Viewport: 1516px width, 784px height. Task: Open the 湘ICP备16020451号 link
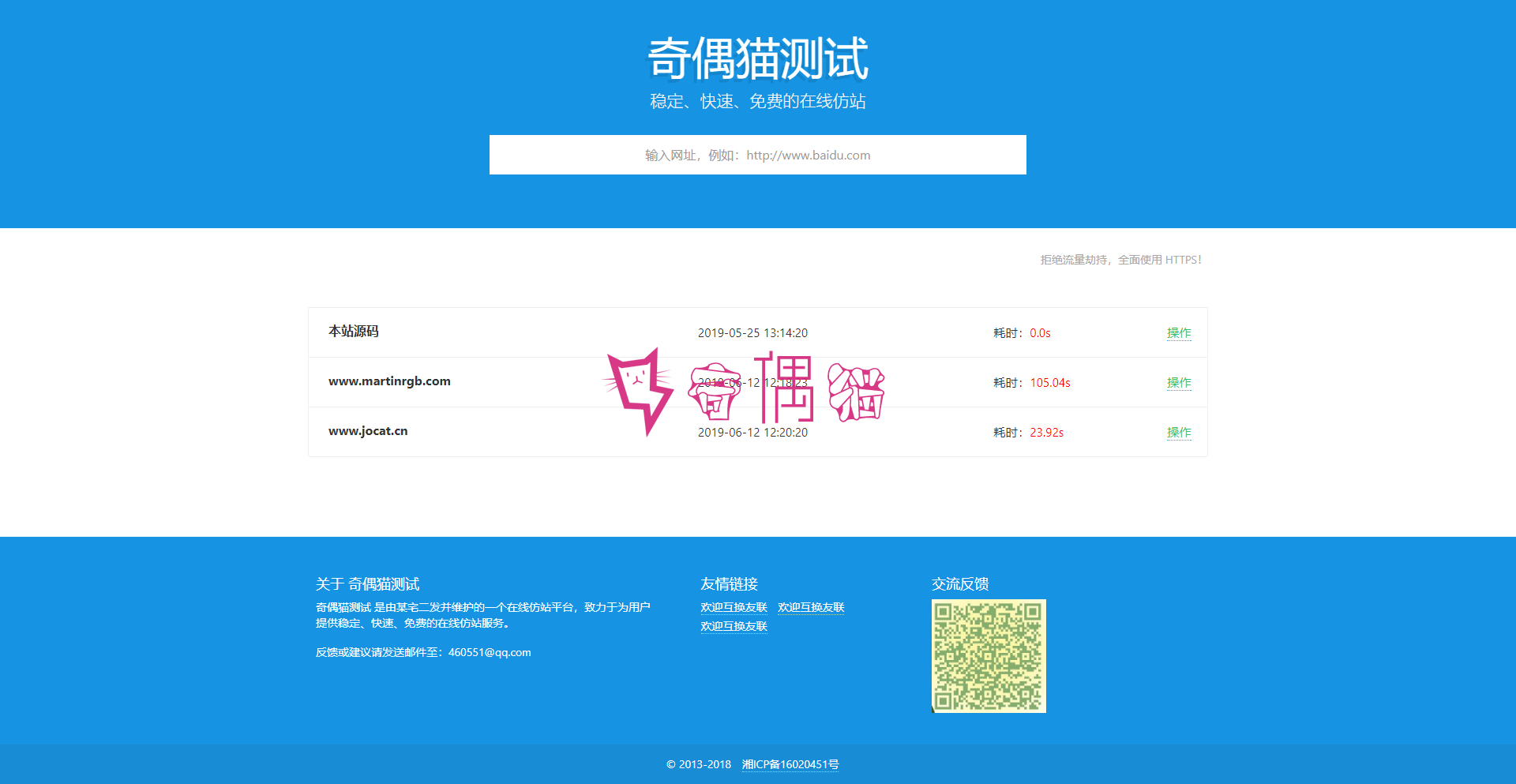tap(790, 764)
